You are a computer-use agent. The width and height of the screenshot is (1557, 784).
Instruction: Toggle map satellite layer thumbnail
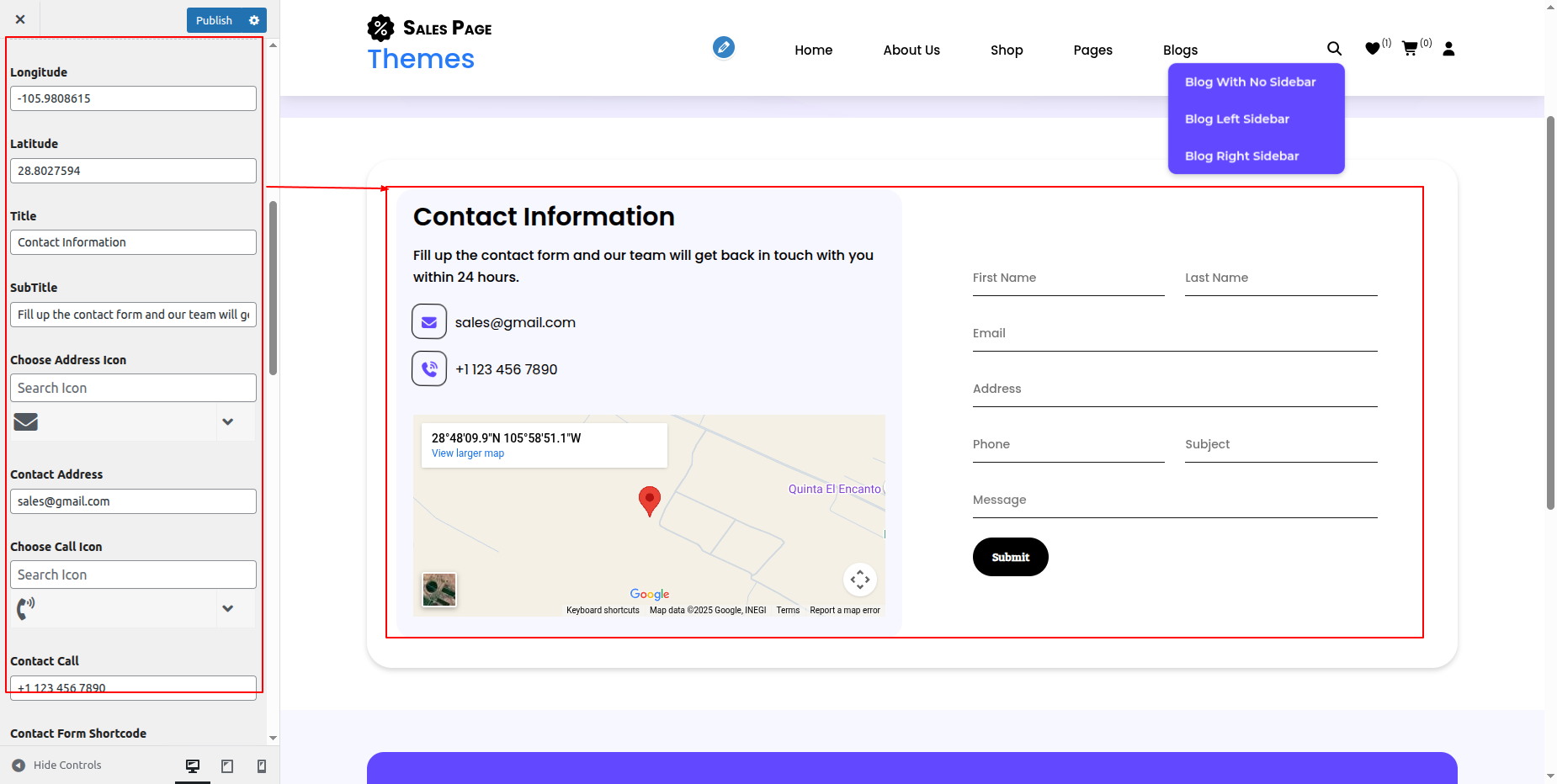pos(439,590)
